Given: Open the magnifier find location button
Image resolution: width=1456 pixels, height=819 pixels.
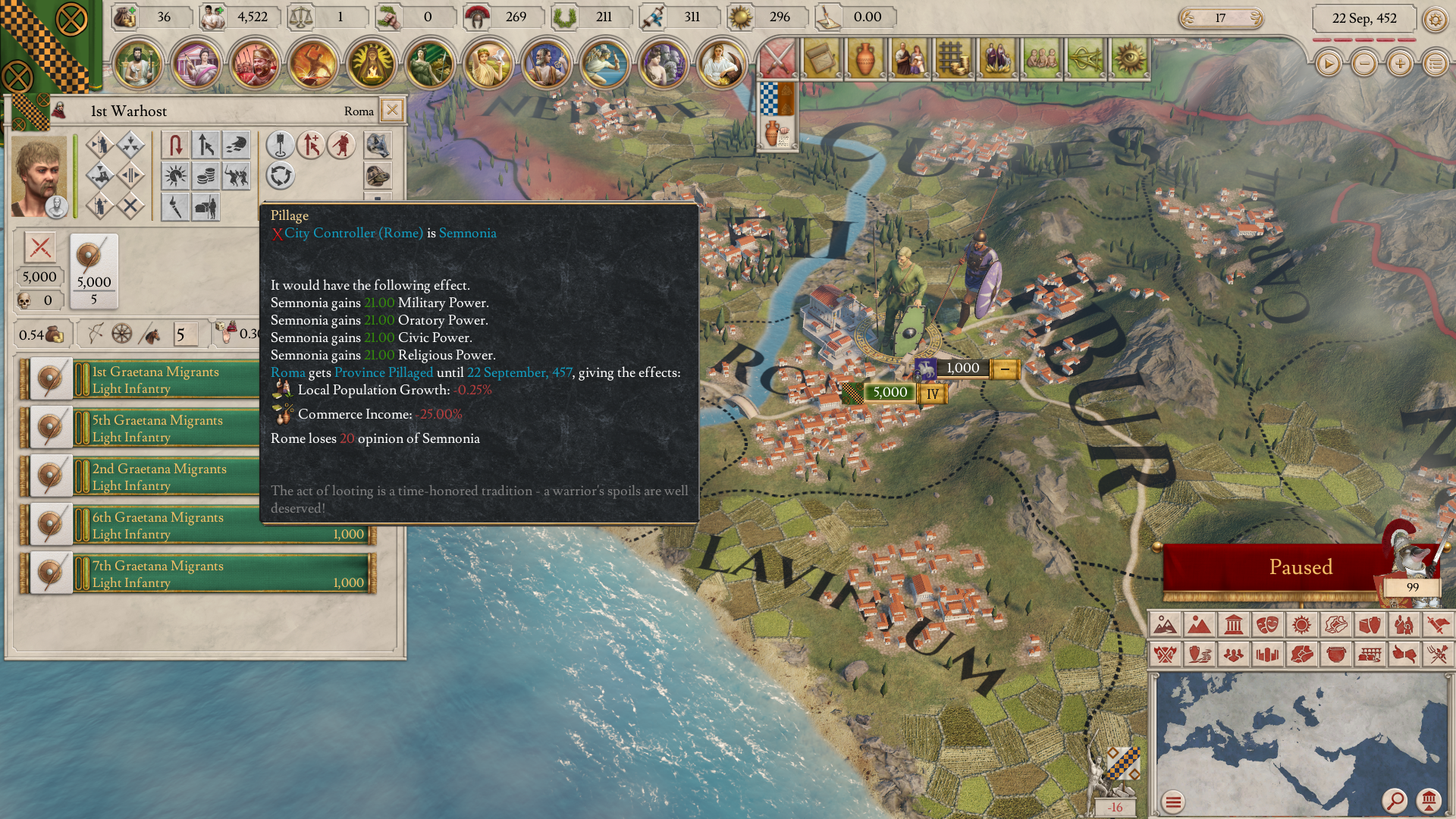Looking at the screenshot, I should click(1394, 801).
